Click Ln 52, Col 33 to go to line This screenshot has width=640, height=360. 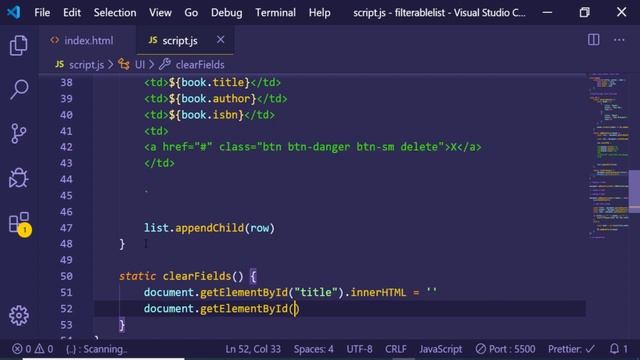tap(253, 349)
